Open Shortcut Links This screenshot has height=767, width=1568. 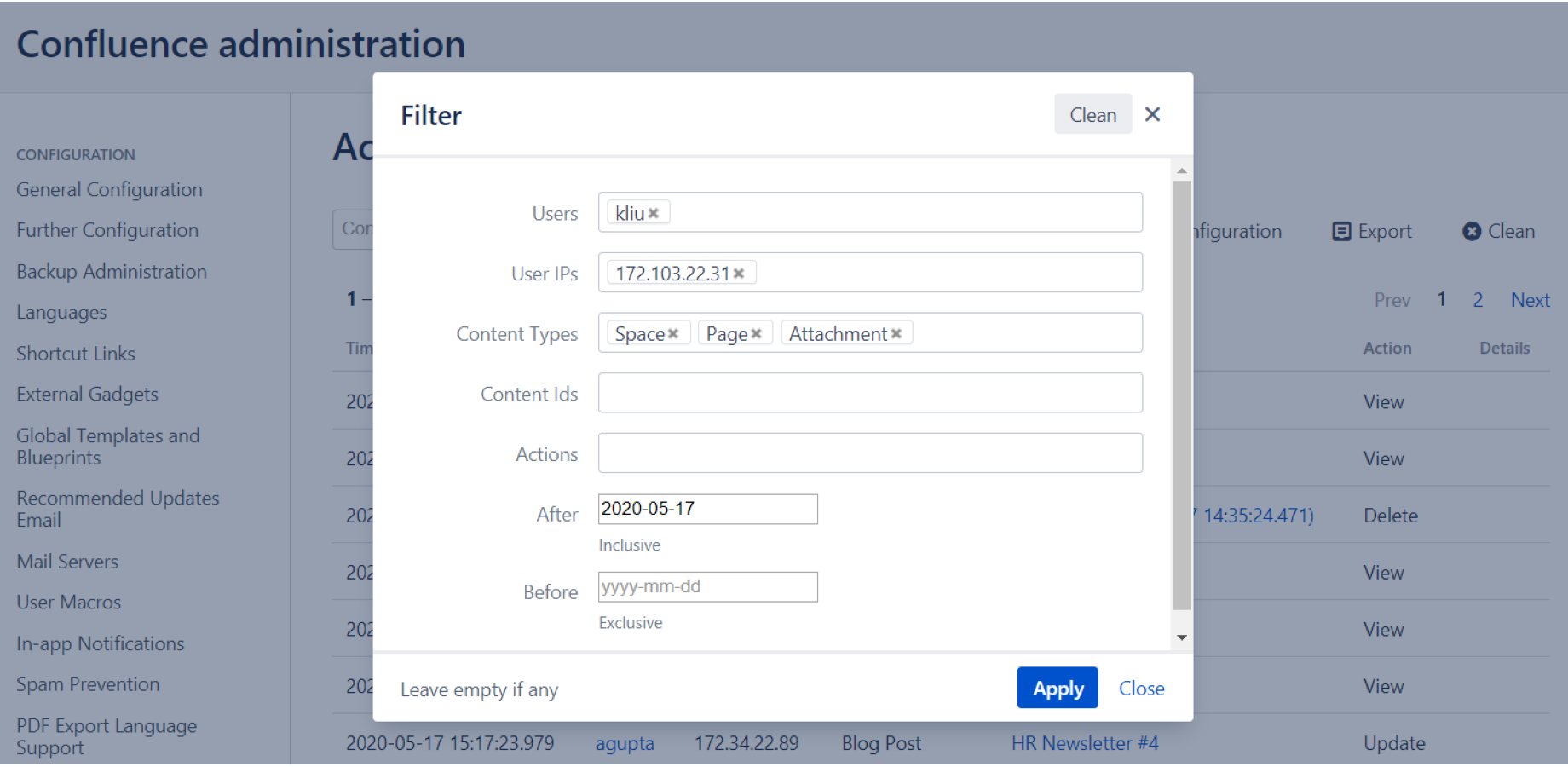coord(76,354)
